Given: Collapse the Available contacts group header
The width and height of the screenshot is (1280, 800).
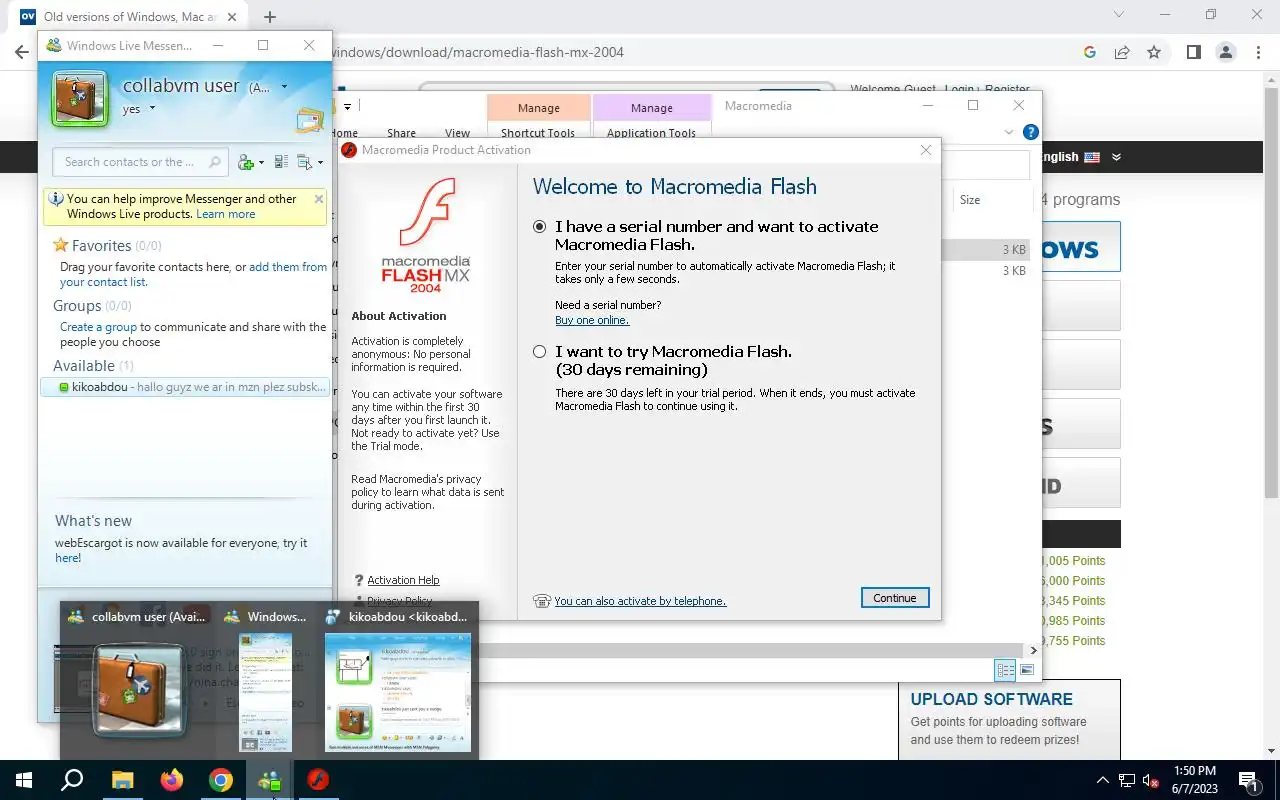Looking at the screenshot, I should (93, 366).
